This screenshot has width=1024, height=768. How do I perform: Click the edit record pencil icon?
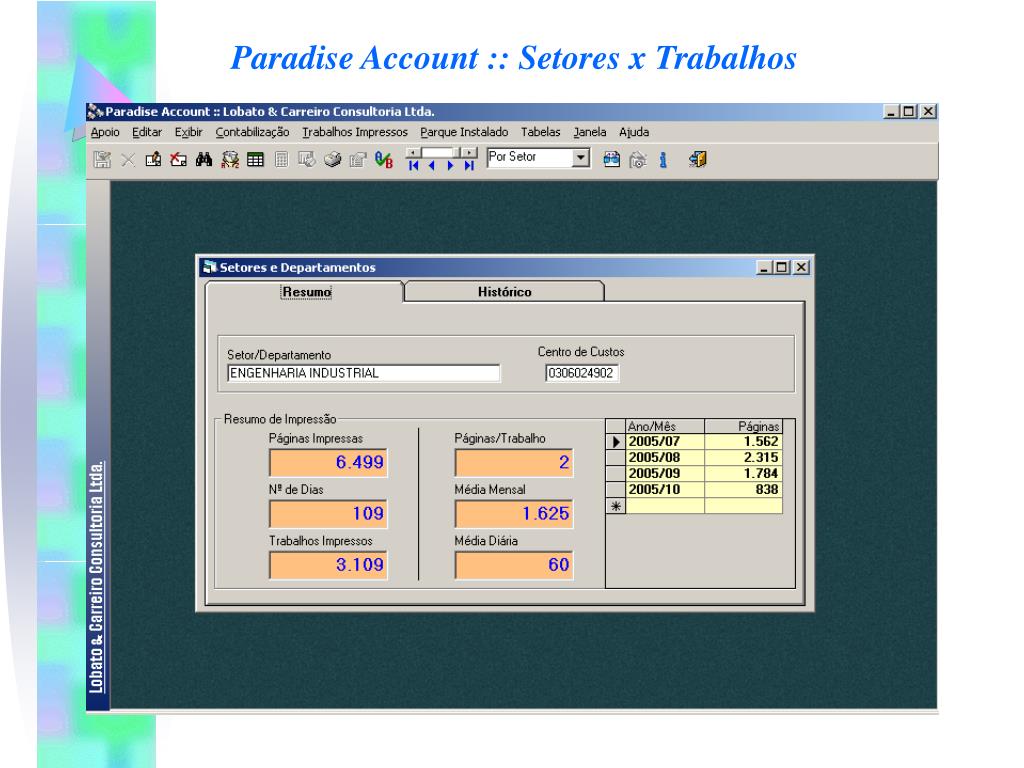pyautogui.click(x=153, y=159)
